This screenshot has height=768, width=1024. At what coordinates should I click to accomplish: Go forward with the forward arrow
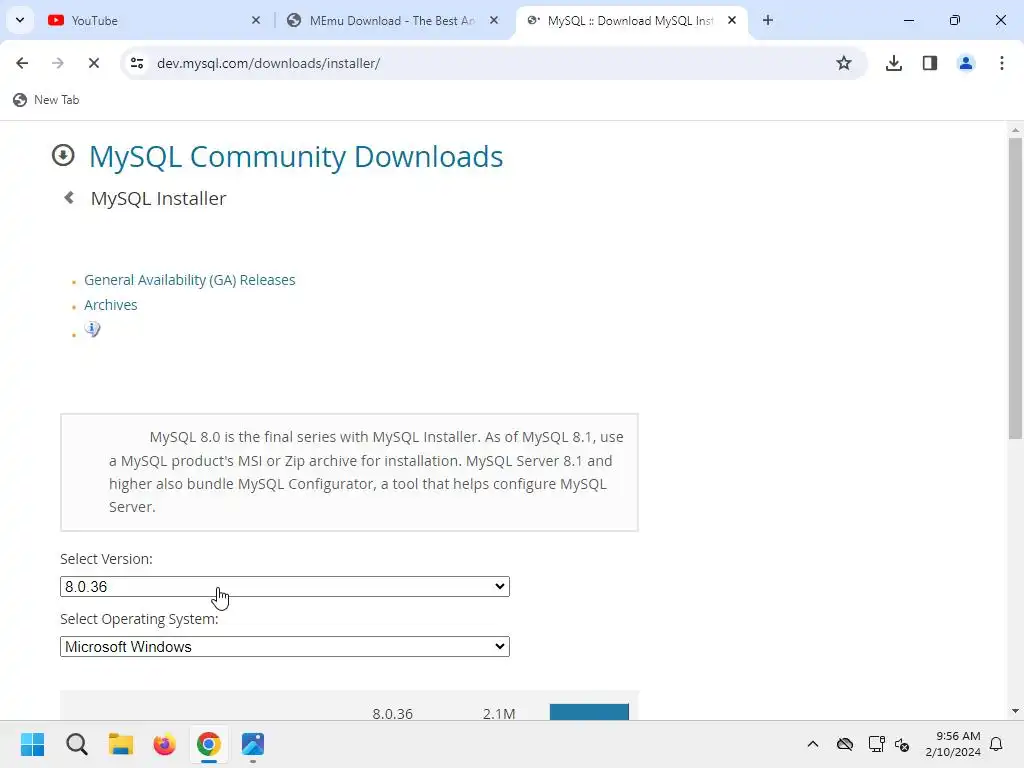pos(57,63)
